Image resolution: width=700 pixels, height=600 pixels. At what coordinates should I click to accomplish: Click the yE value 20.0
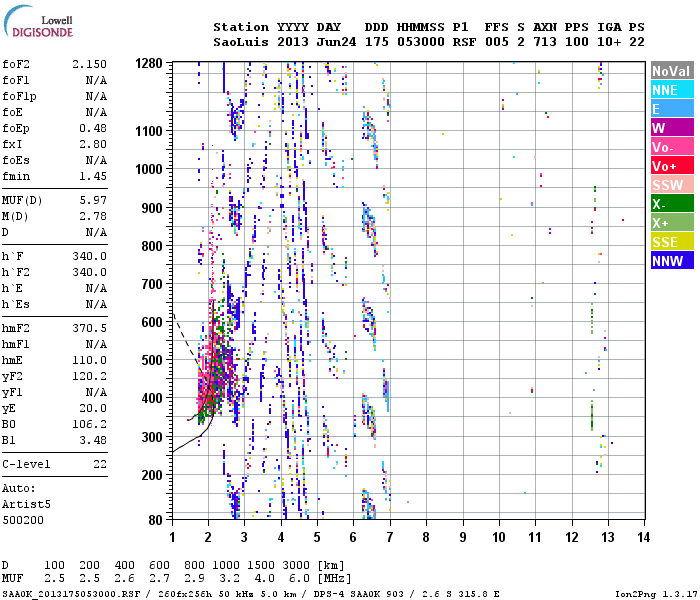tap(93, 408)
